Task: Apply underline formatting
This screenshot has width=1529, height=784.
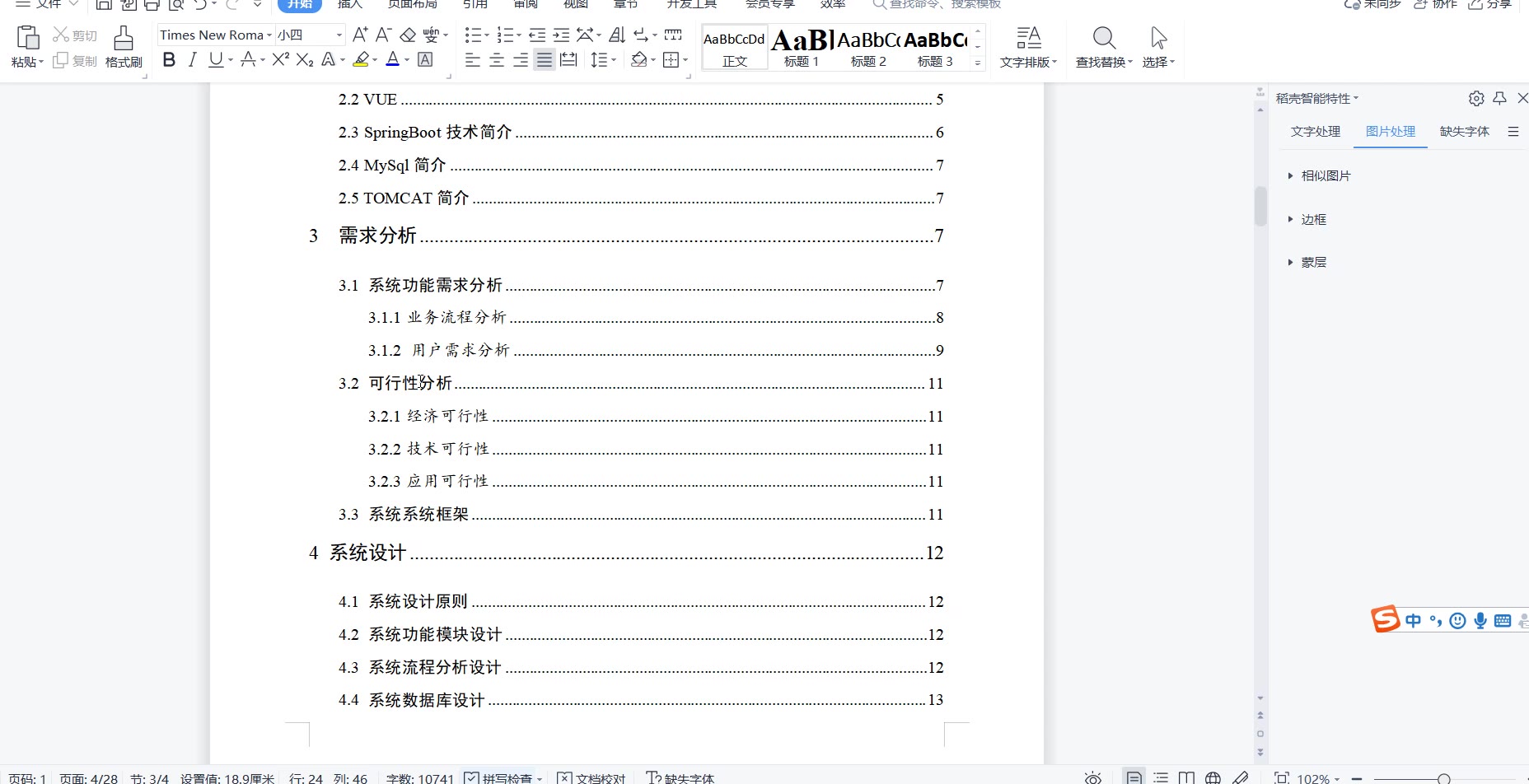Action: (215, 59)
